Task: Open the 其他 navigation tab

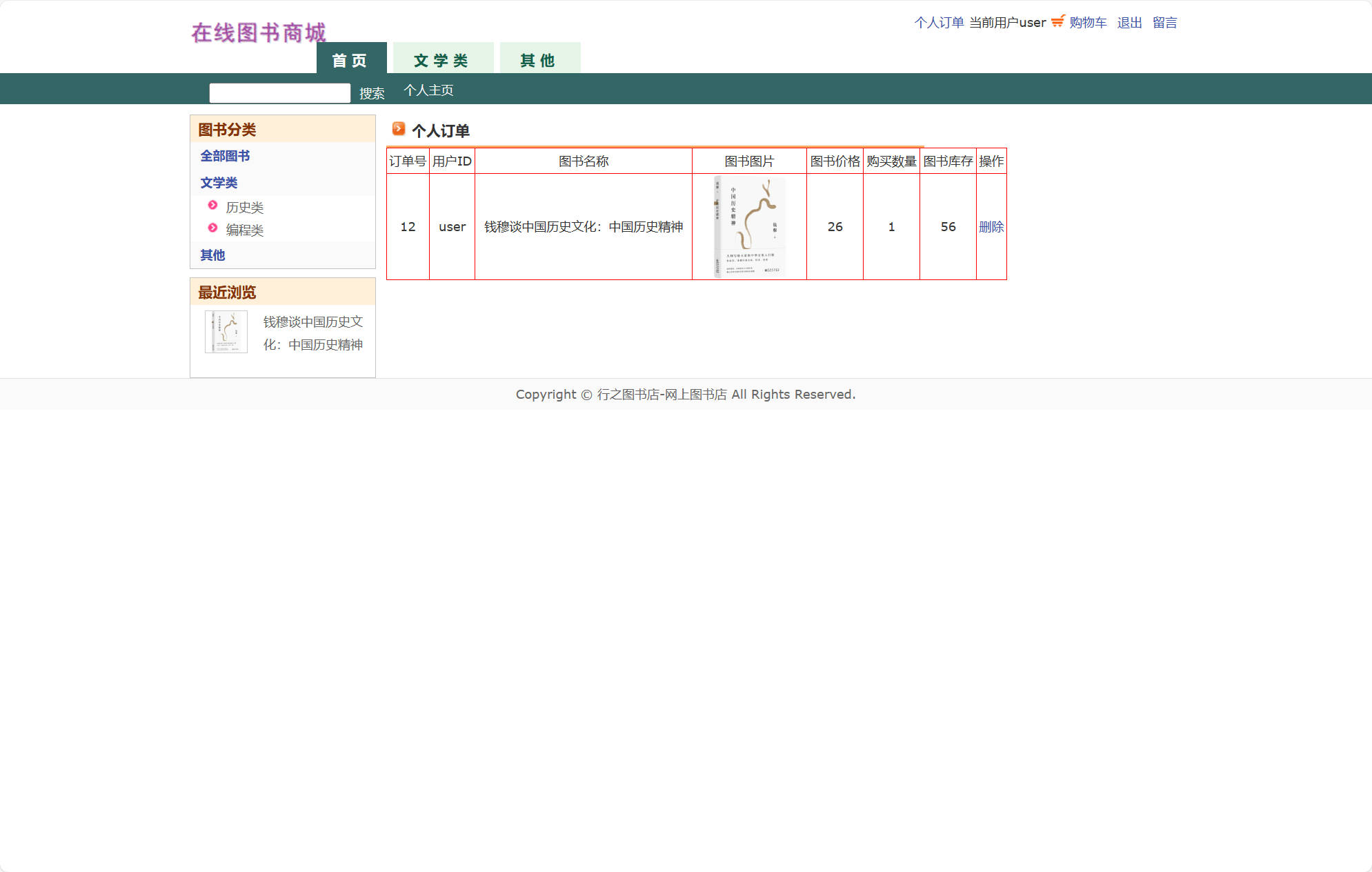Action: [x=539, y=60]
